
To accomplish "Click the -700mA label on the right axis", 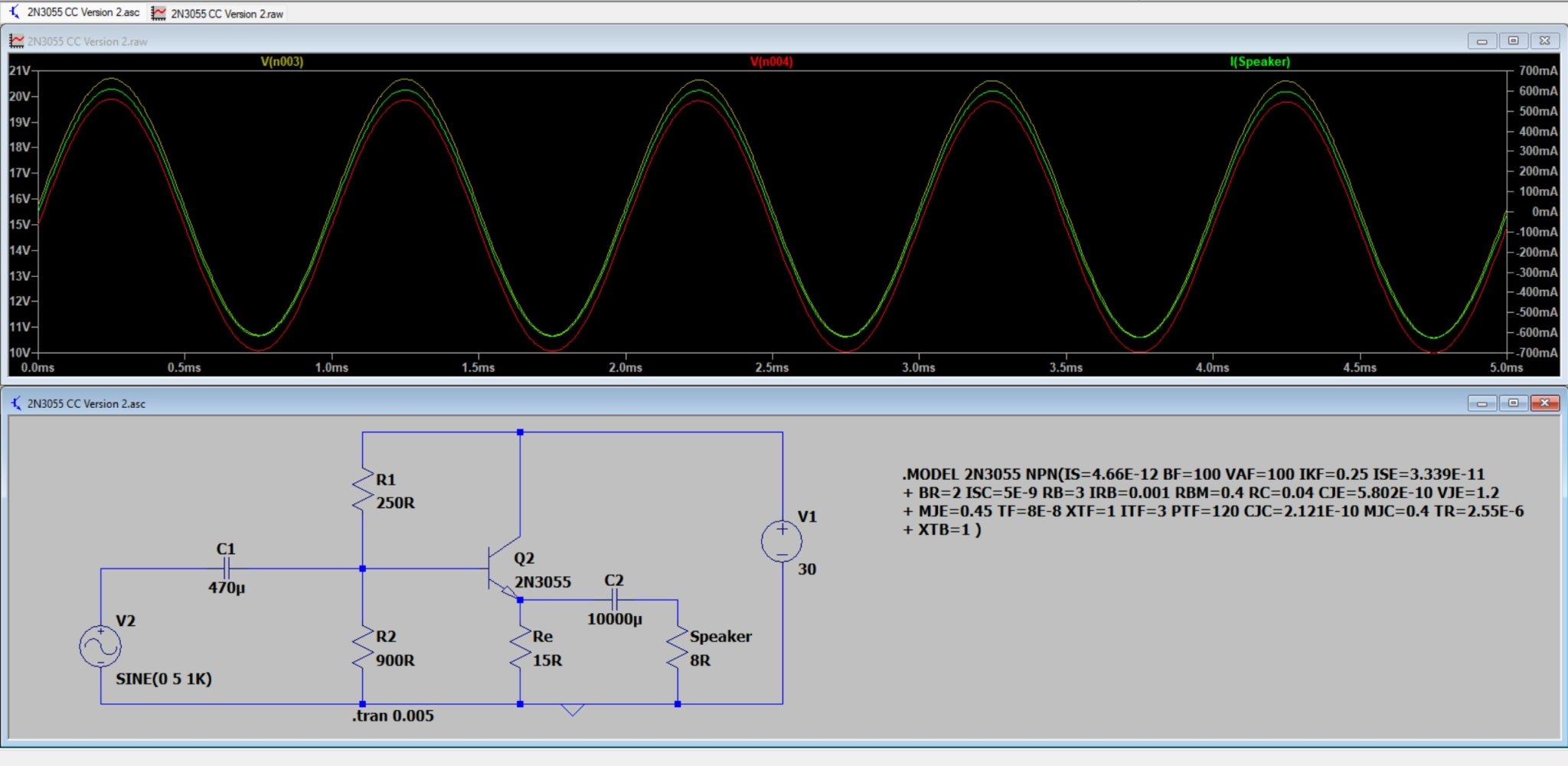I will [x=1536, y=352].
